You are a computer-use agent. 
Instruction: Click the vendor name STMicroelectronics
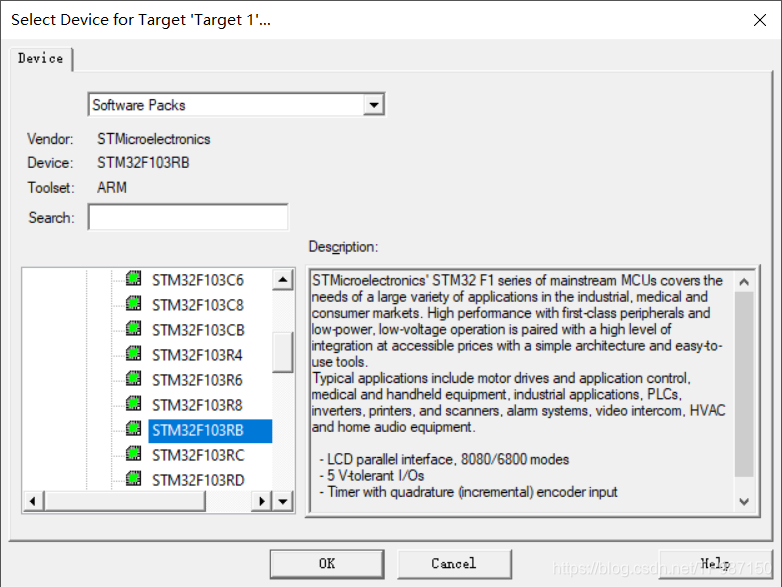(x=154, y=139)
